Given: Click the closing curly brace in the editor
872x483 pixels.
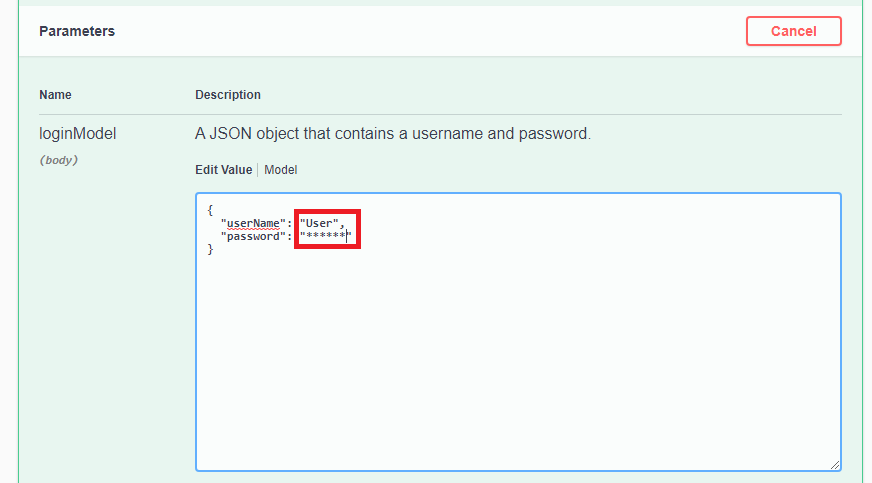Looking at the screenshot, I should coord(210,249).
